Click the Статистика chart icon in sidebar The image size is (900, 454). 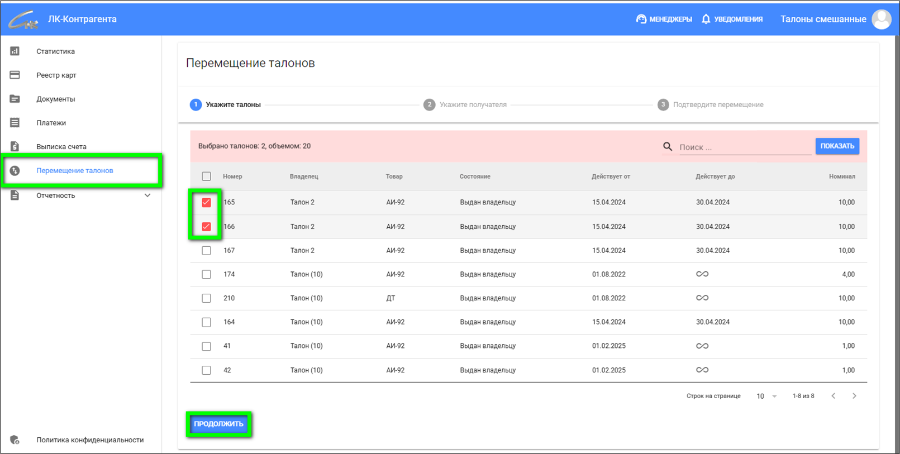point(15,51)
